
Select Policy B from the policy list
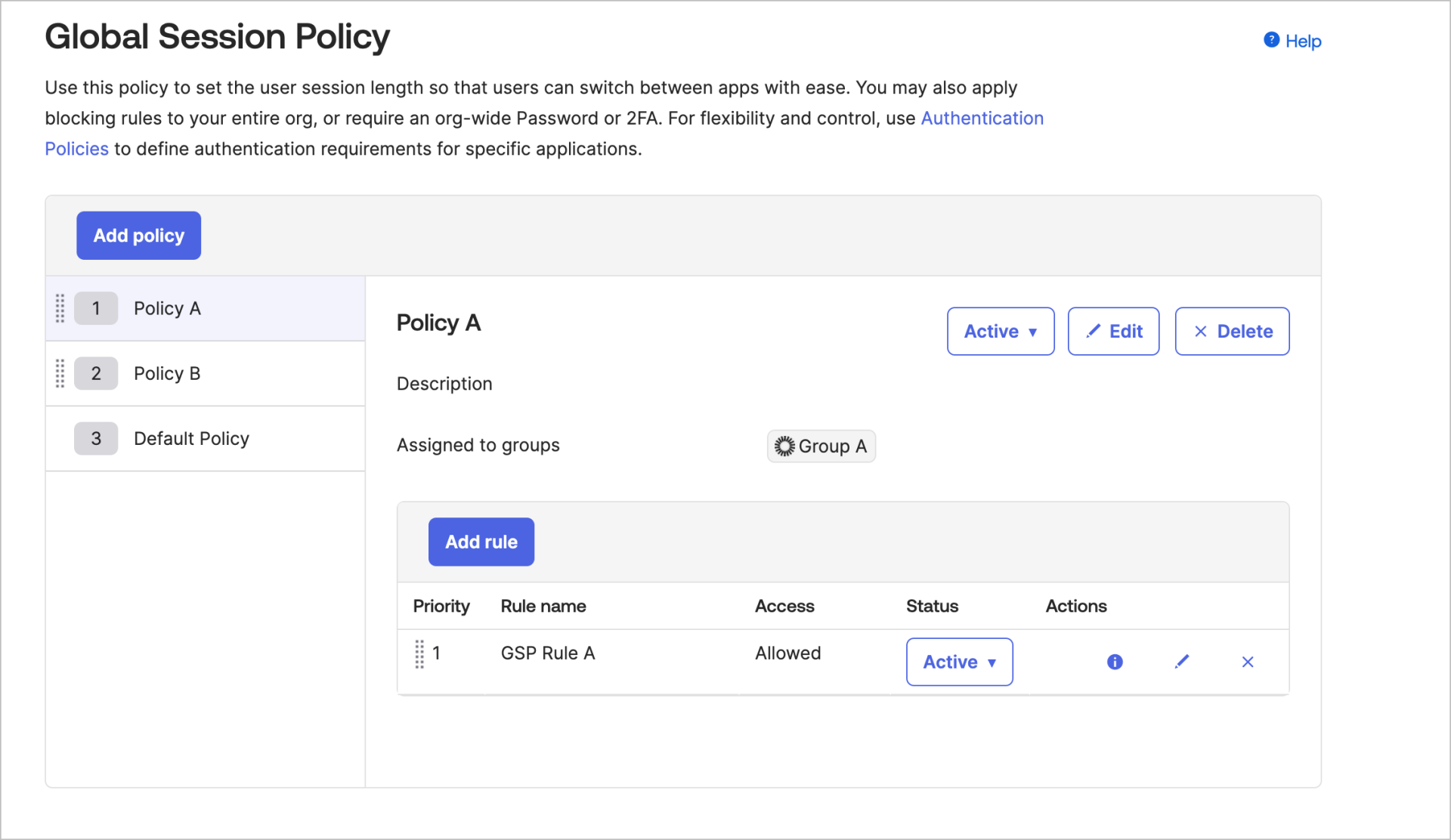click(x=167, y=373)
